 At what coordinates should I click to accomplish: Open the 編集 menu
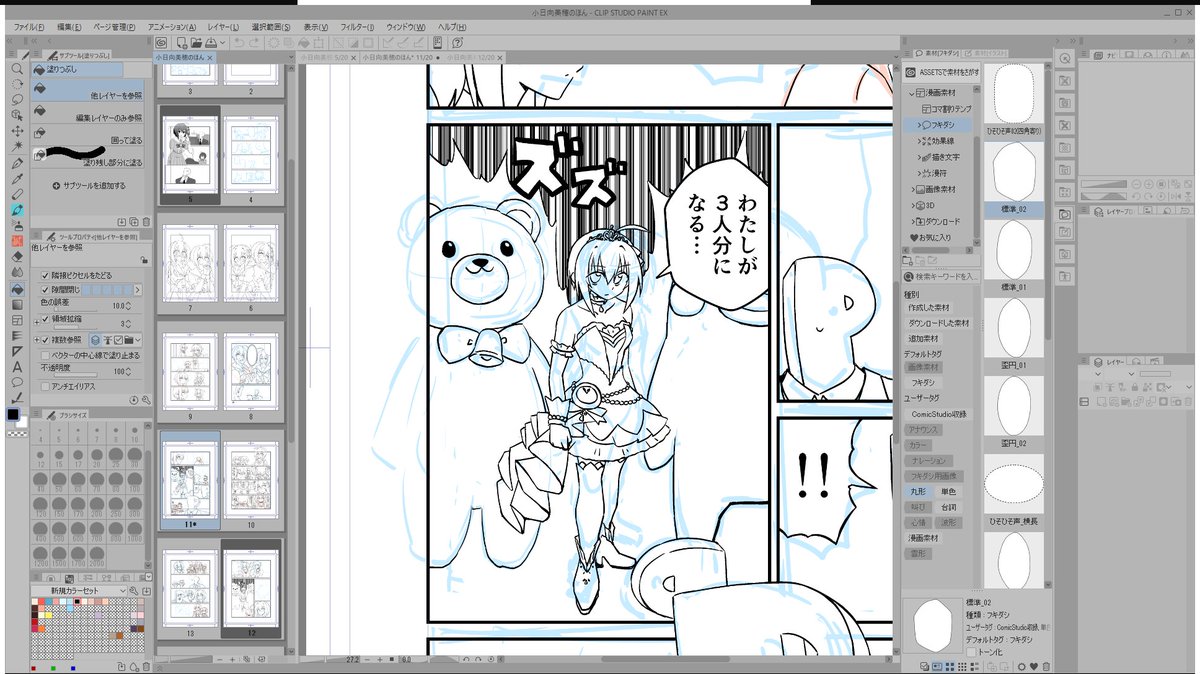(x=71, y=26)
